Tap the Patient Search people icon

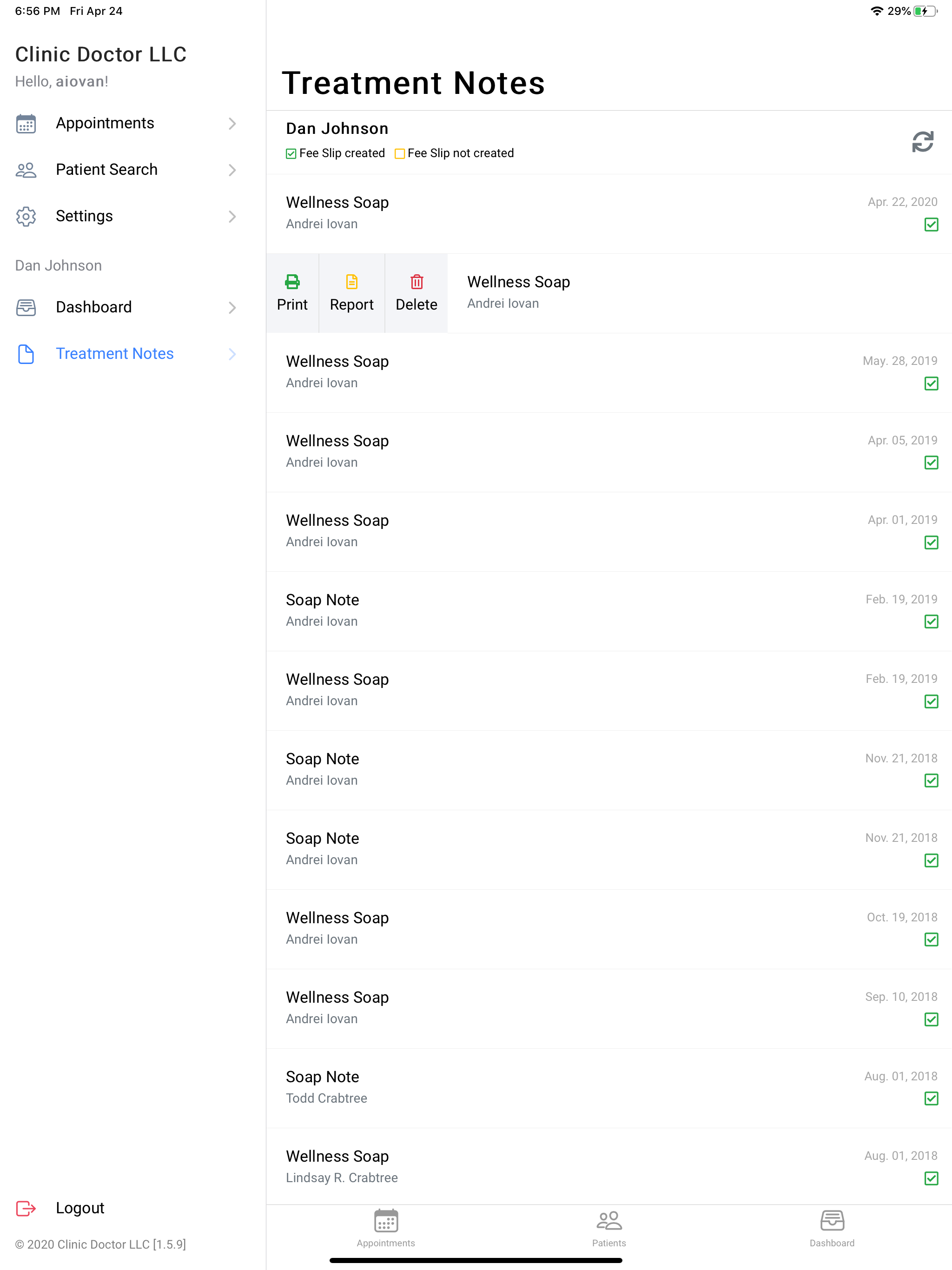coord(26,170)
